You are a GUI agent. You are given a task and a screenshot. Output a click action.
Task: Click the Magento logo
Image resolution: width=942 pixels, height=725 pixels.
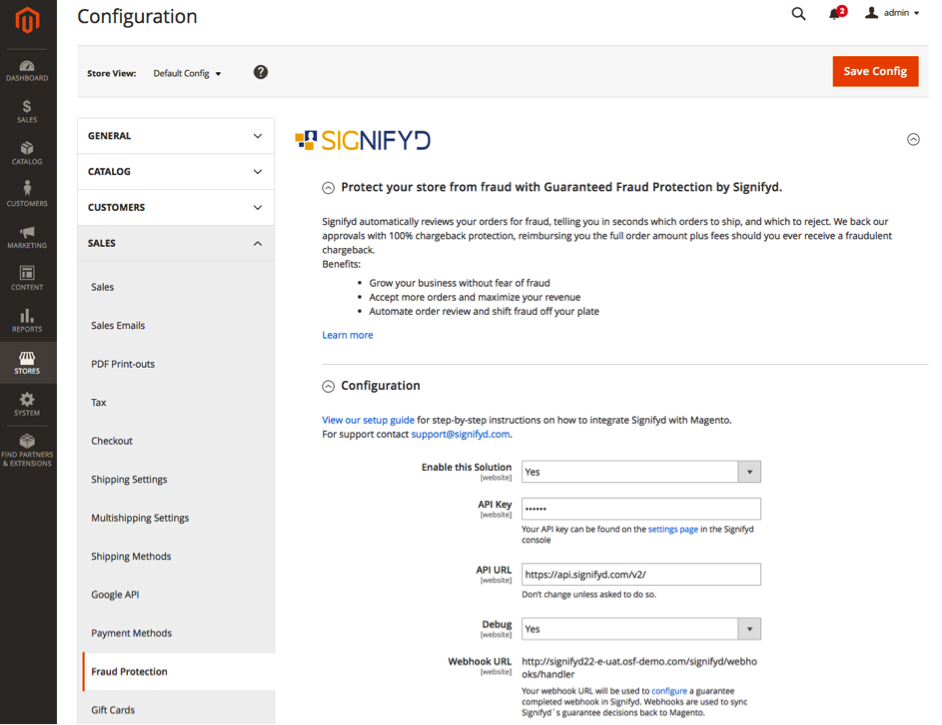27,20
